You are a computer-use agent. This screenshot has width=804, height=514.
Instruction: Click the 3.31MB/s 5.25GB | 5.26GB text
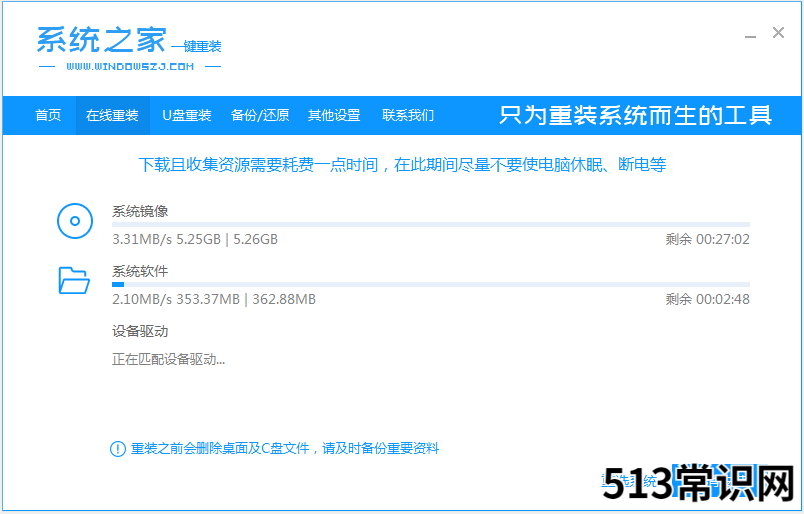tap(195, 239)
